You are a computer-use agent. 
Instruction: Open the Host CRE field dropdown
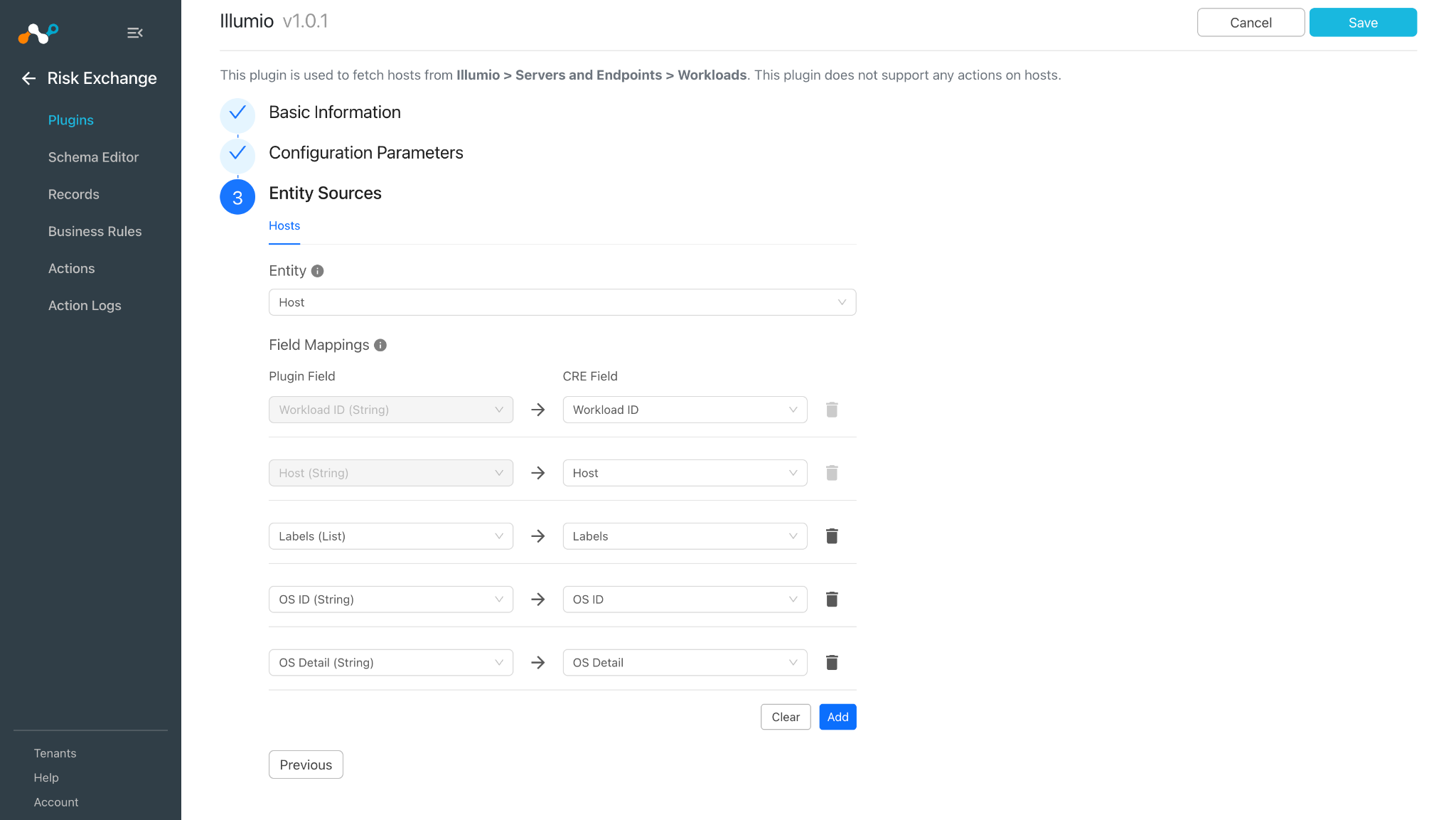pos(685,473)
